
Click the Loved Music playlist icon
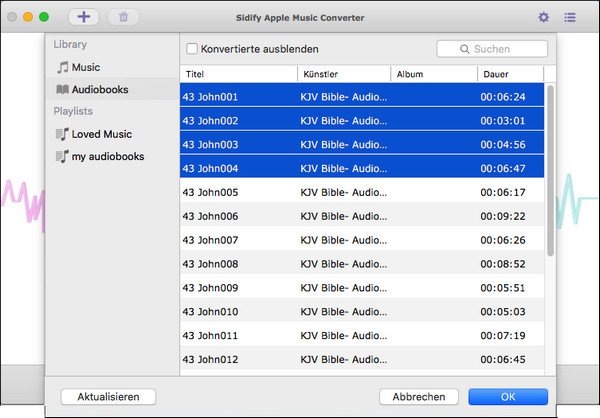62,134
